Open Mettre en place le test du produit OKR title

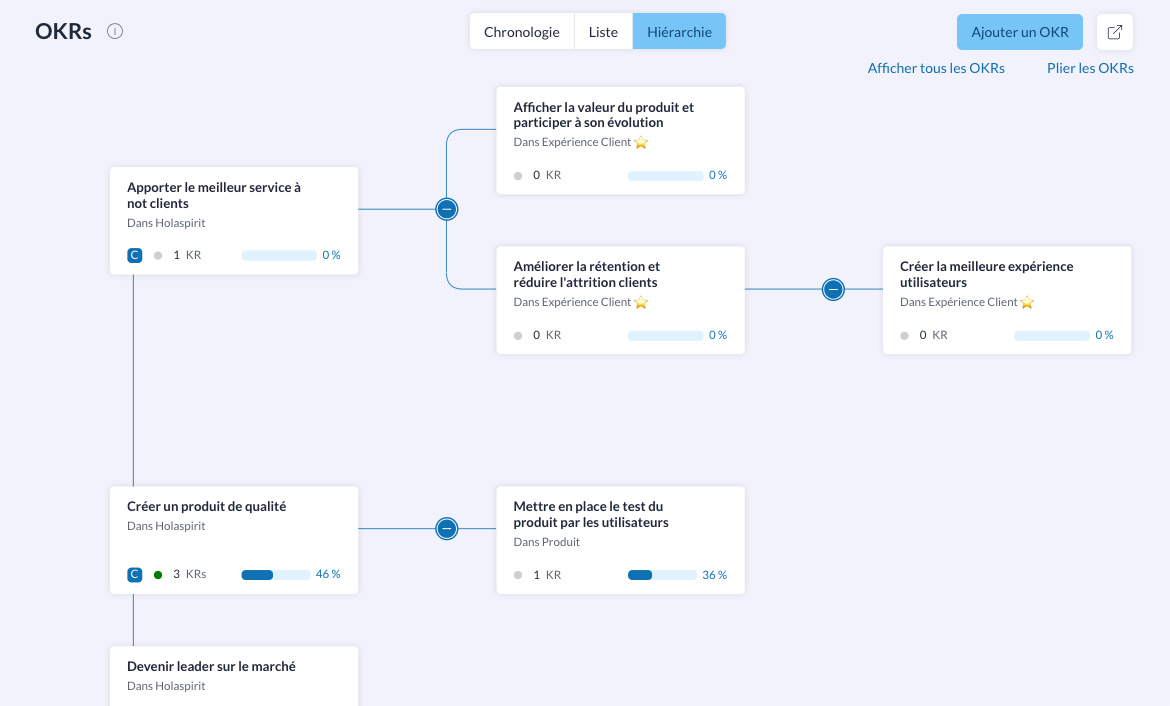[591, 514]
